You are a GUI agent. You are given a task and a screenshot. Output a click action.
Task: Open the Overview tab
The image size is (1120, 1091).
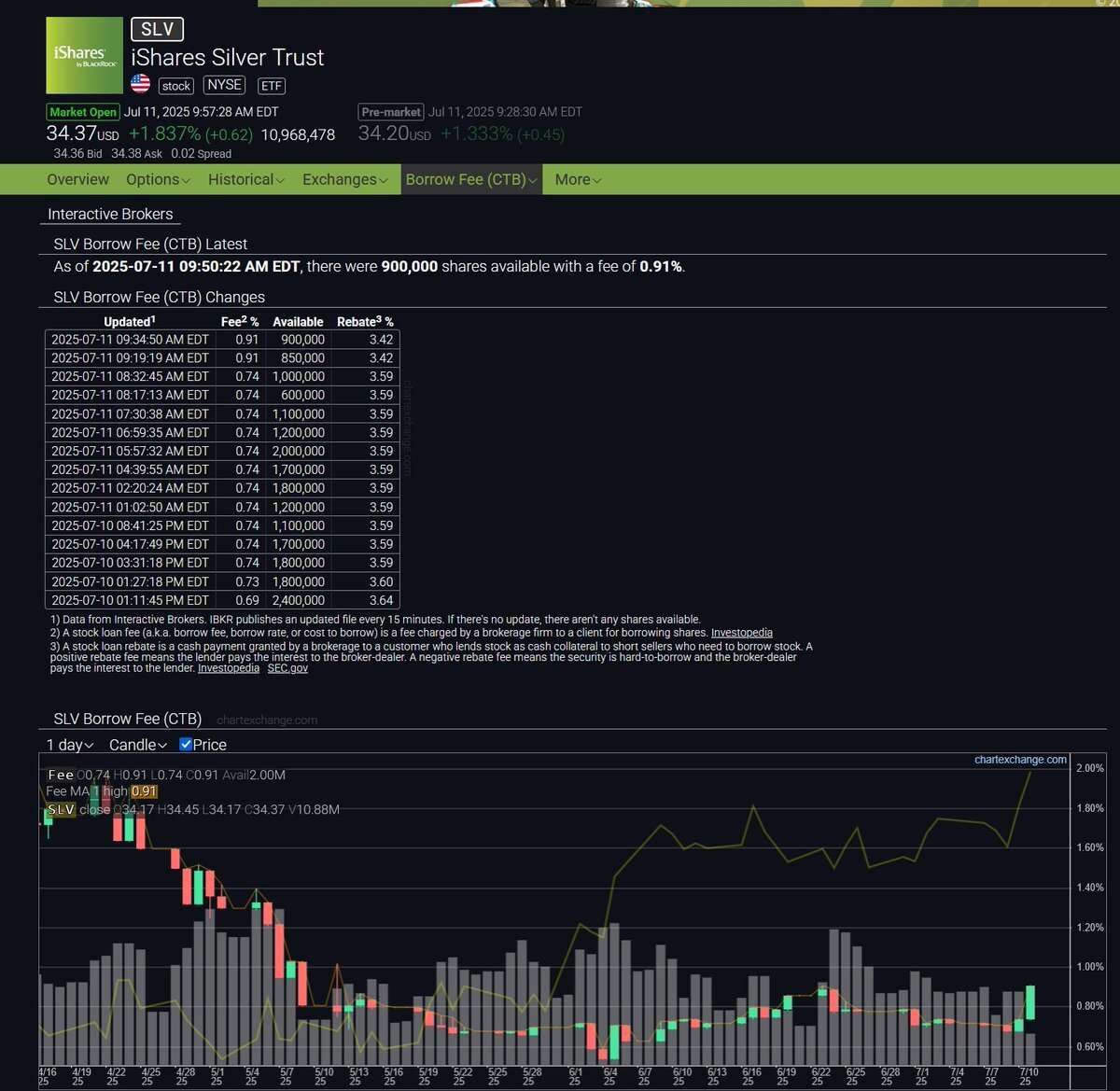tap(77, 179)
